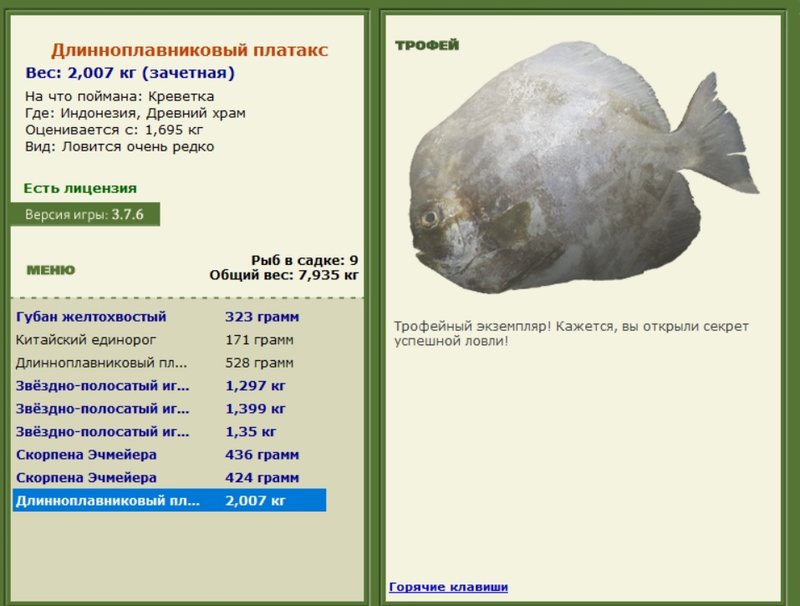Click the Трофейный экземпляр description text
Viewport: 800px width, 606px height.
pyautogui.click(x=571, y=333)
